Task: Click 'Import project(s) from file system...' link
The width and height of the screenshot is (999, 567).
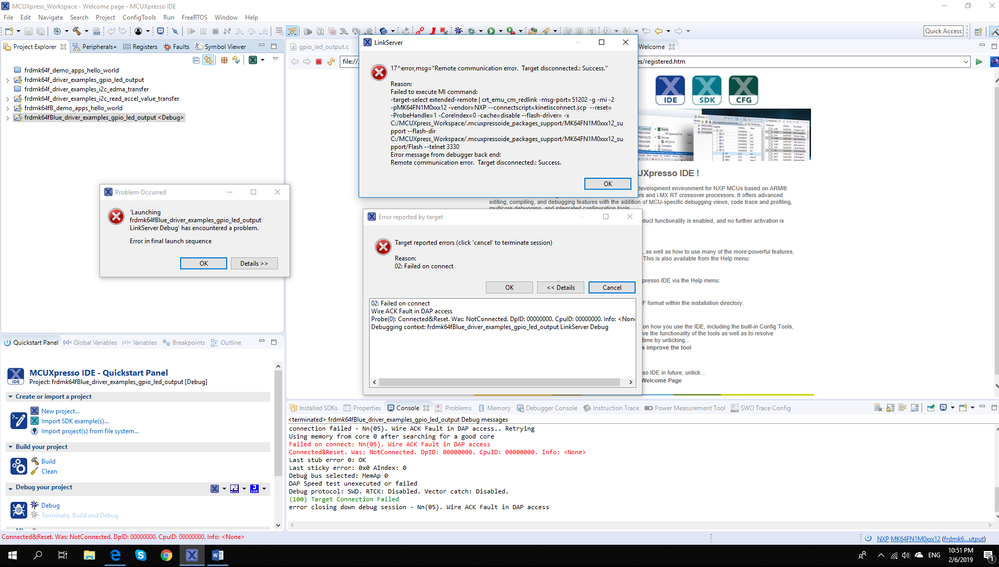Action: coord(90,431)
